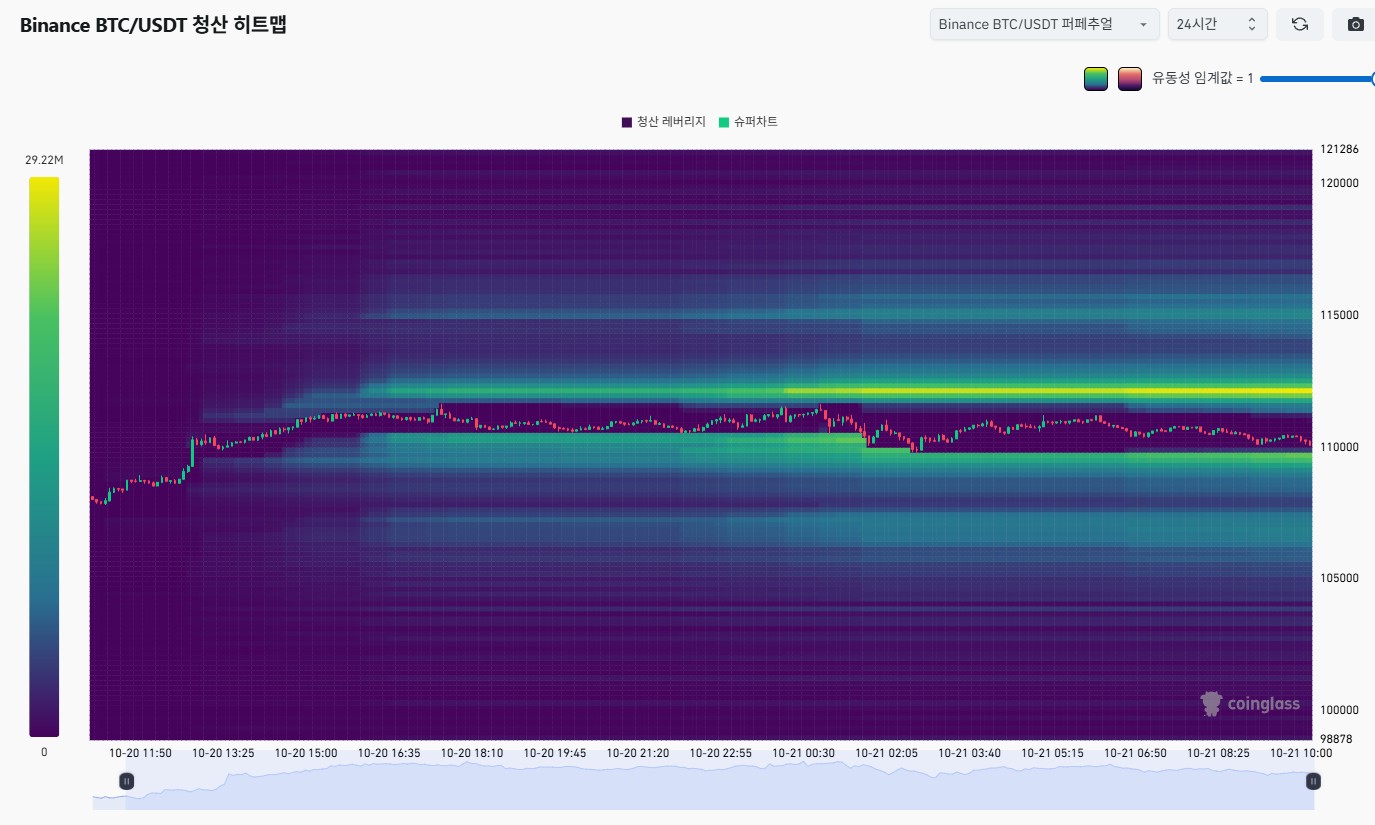
Task: Toggle the 슈퍼차트 legend series
Action: click(748, 122)
